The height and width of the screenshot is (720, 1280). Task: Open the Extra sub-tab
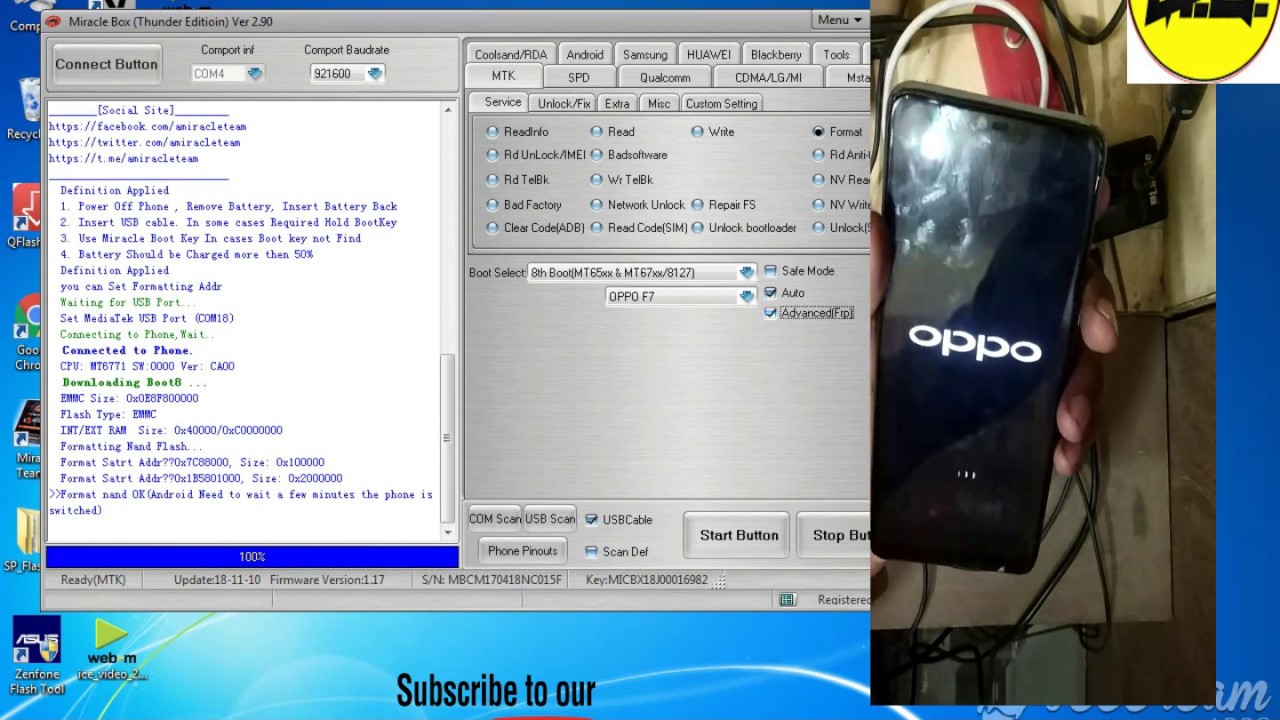click(x=617, y=104)
